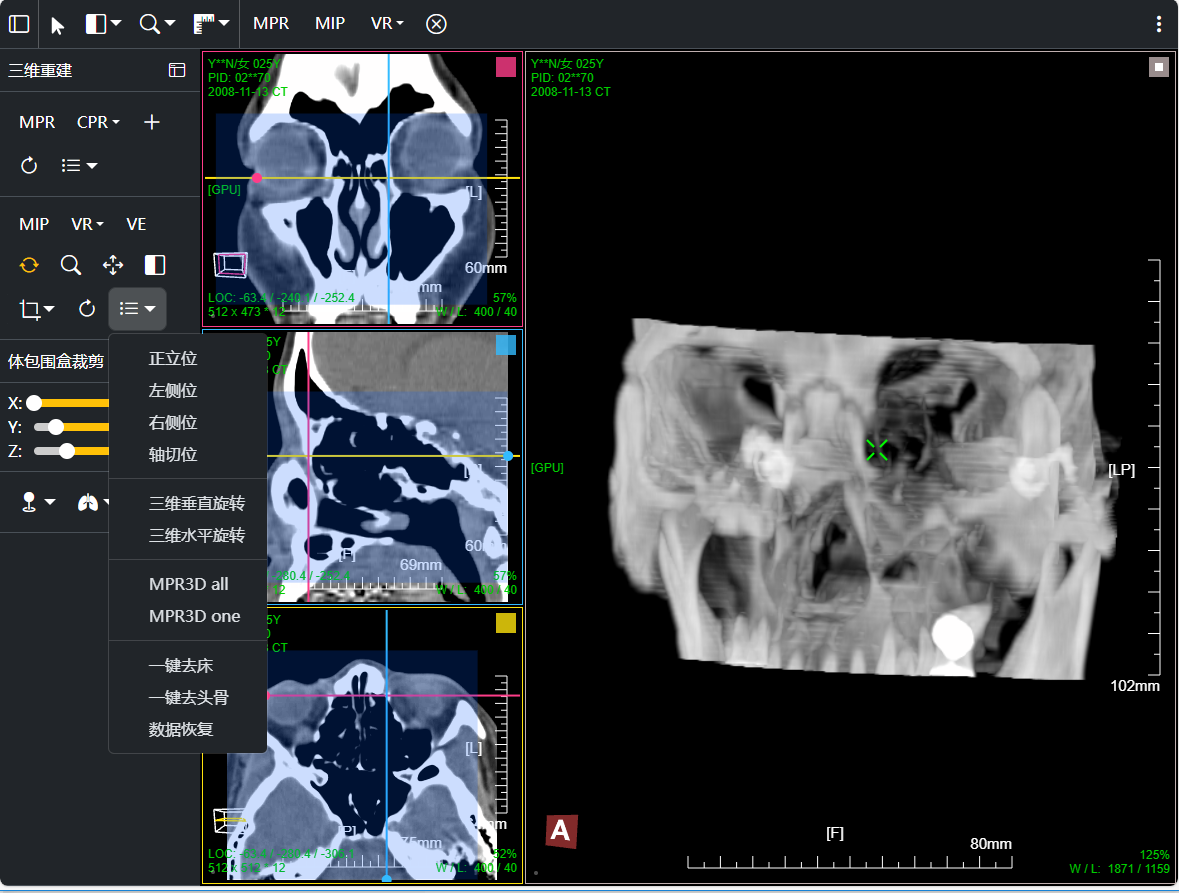Click the W / L: 1871 / 1159 readout

tap(1120, 869)
